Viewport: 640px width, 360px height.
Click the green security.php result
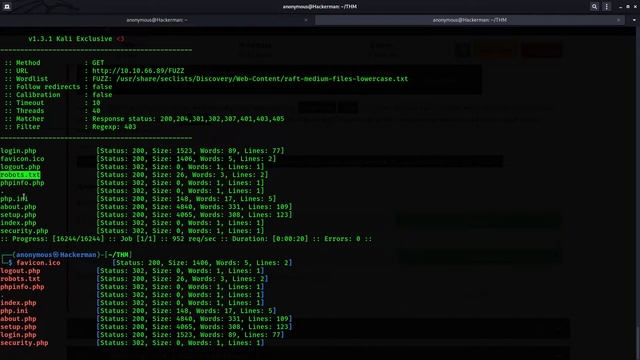(x=24, y=231)
